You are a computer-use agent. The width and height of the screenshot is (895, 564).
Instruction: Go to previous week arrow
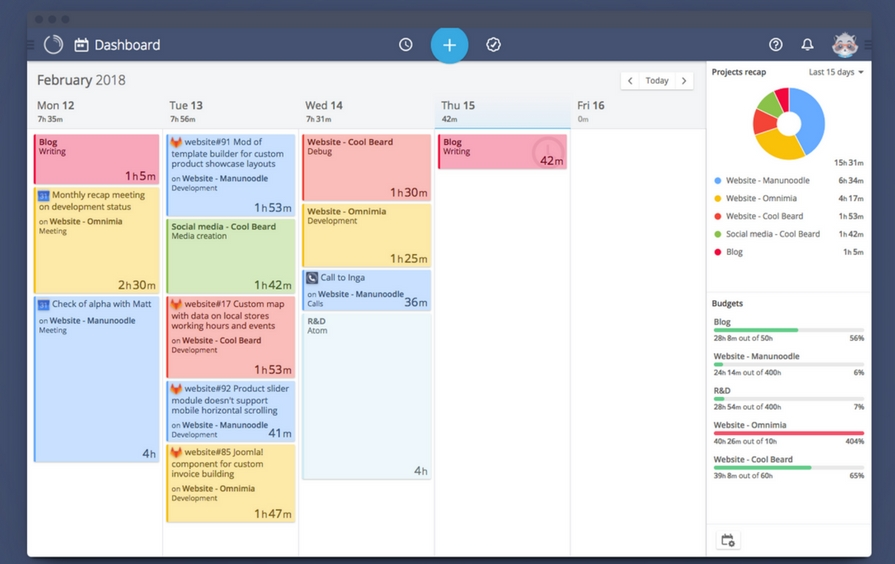click(630, 80)
